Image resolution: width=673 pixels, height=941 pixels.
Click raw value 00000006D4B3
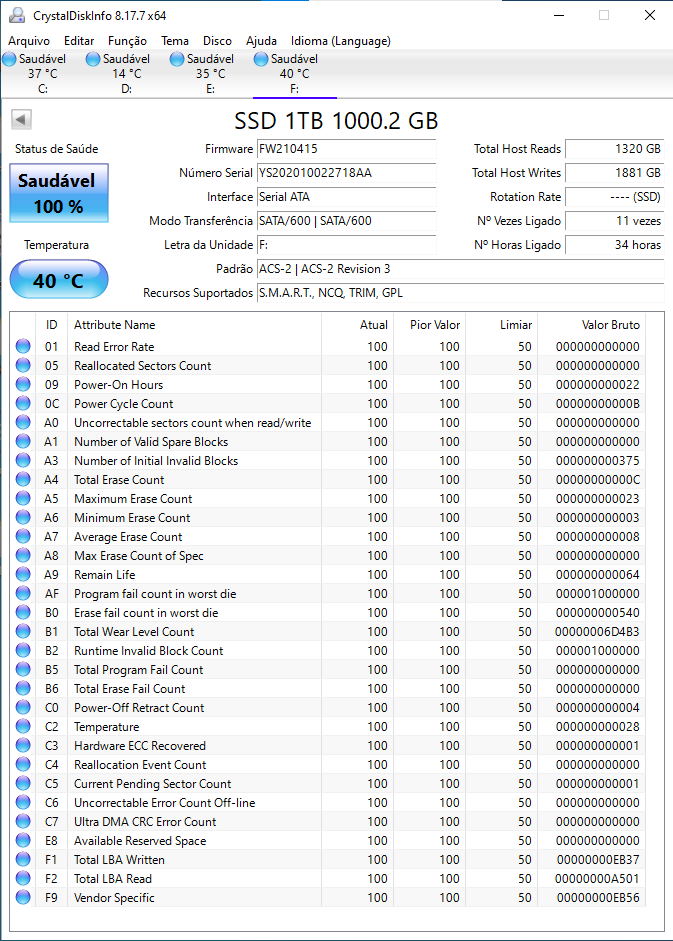(x=597, y=631)
